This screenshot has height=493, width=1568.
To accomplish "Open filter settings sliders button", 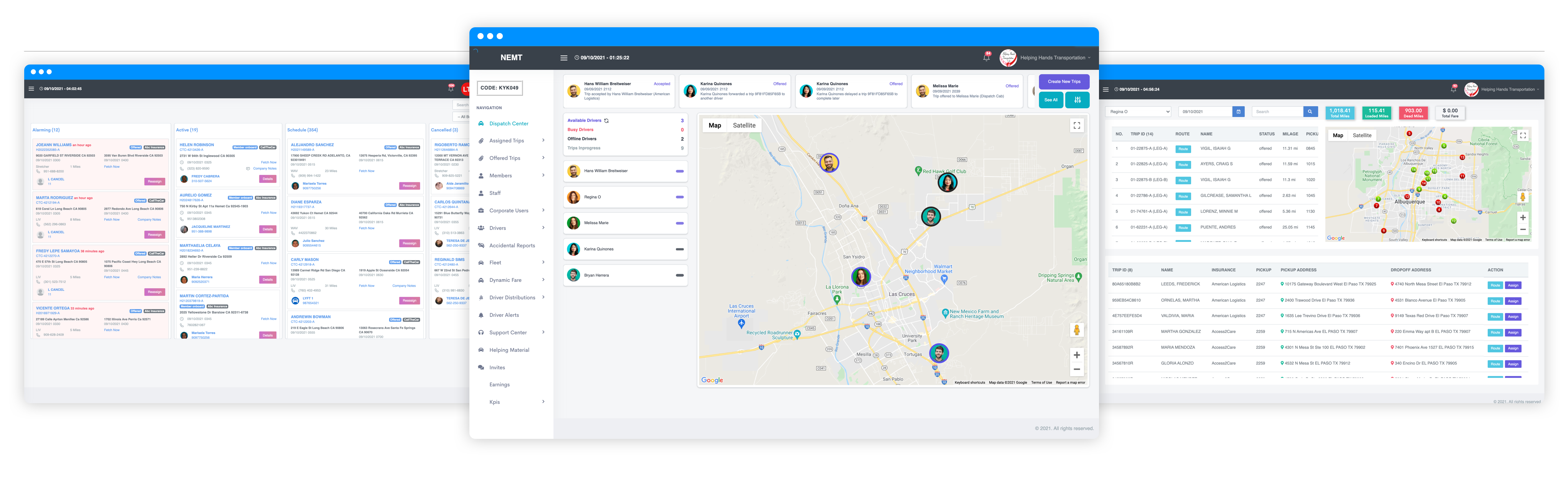I will point(1077,100).
